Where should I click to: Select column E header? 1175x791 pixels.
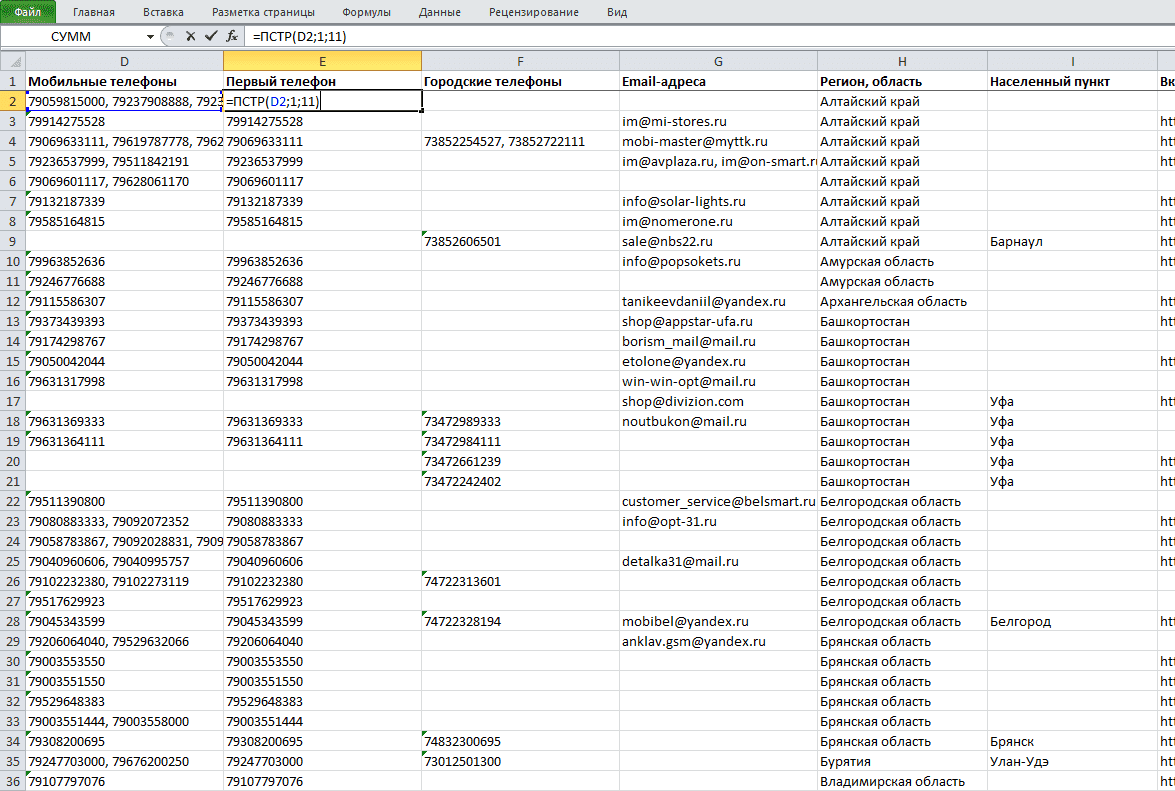click(x=322, y=61)
